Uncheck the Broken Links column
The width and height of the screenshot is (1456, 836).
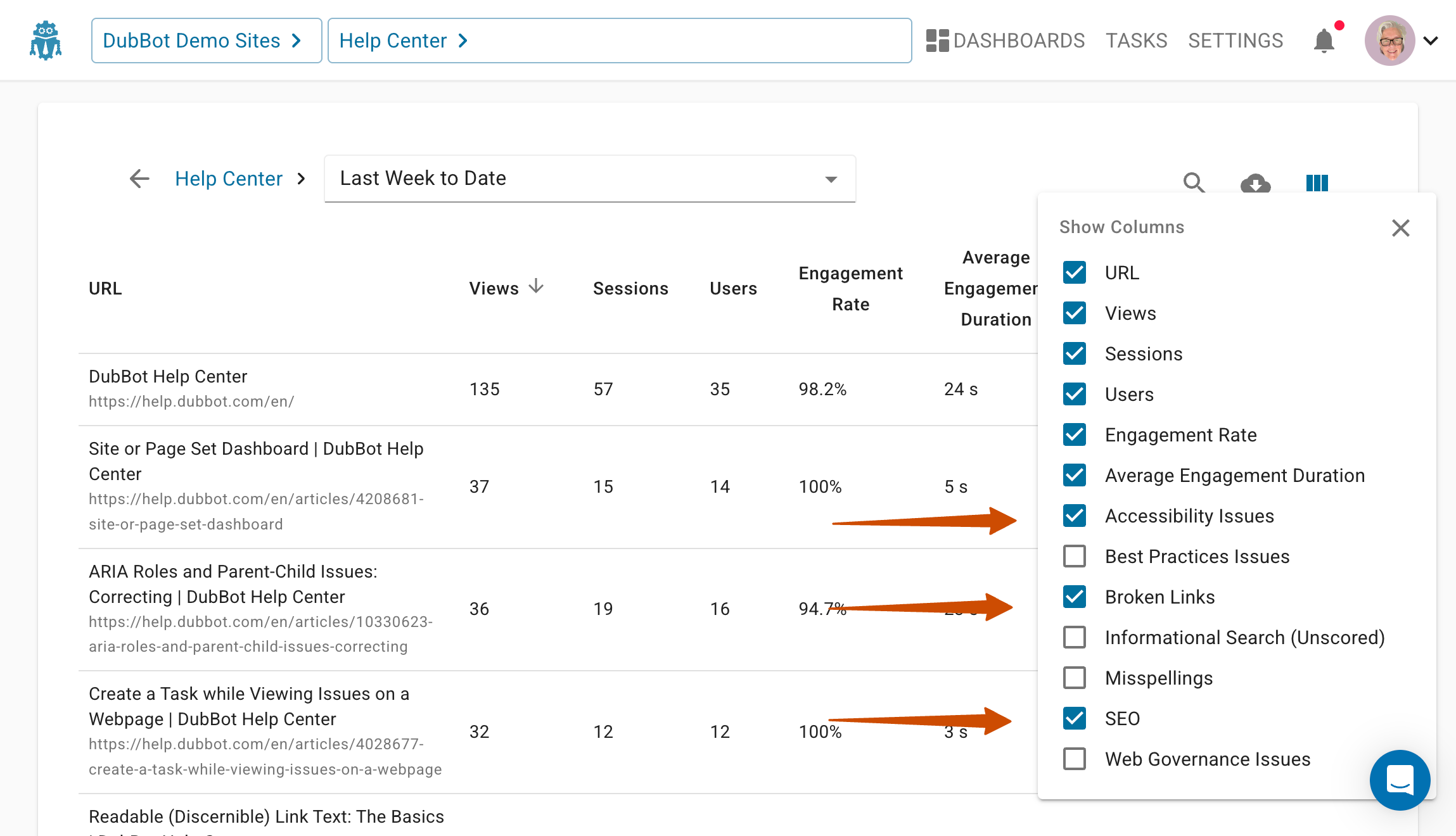pyautogui.click(x=1074, y=597)
